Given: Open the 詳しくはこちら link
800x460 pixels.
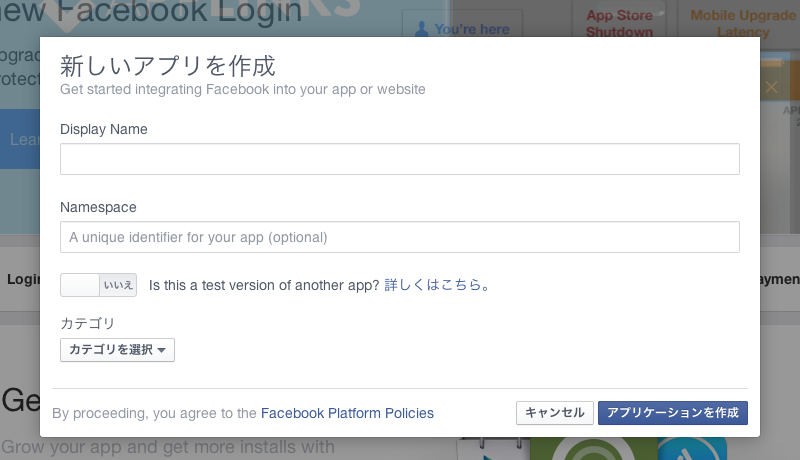Looking at the screenshot, I should [x=437, y=285].
